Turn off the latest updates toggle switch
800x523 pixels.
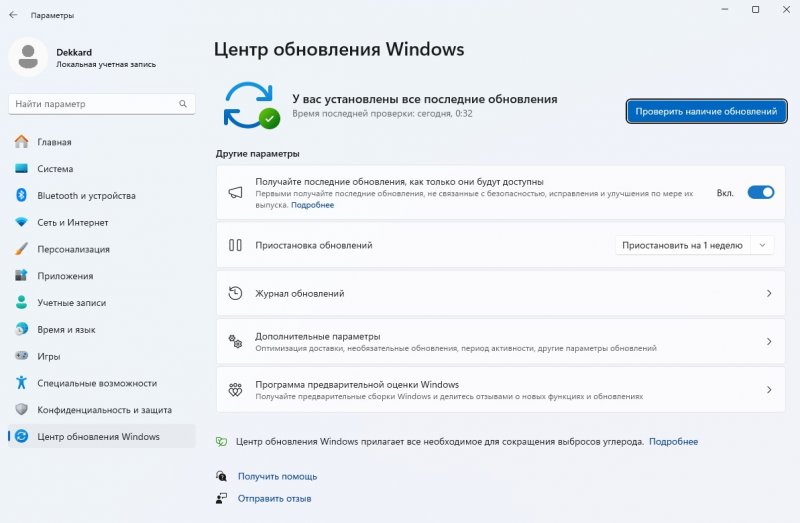click(x=761, y=192)
